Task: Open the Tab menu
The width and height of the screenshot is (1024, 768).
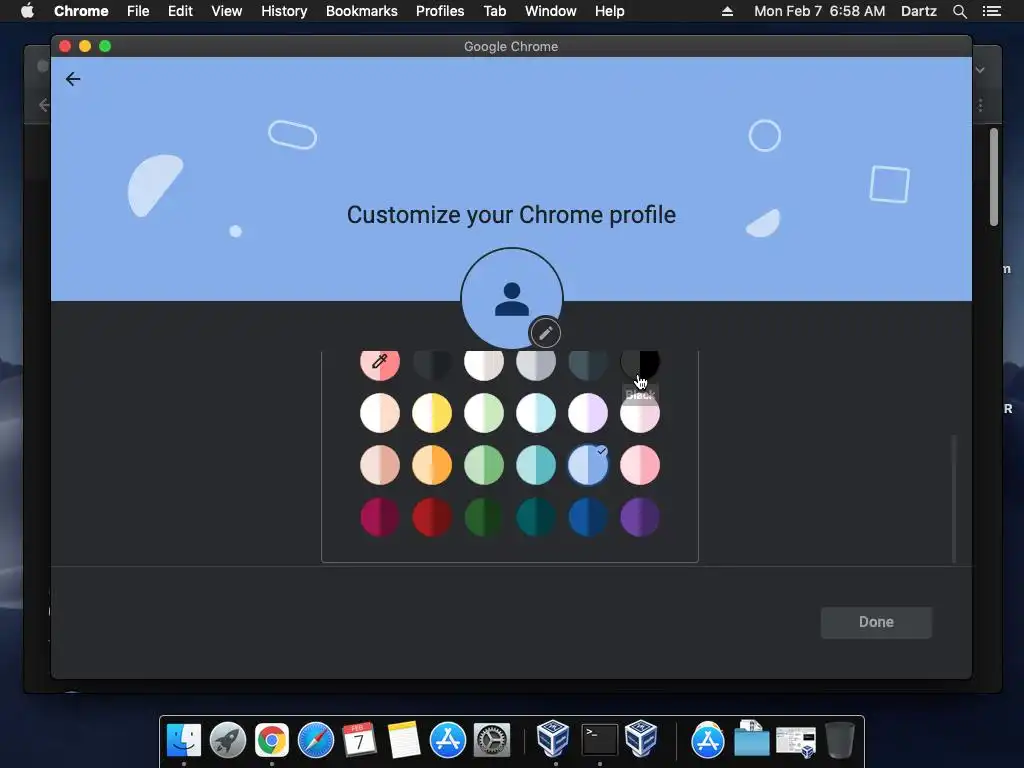Action: [x=495, y=11]
